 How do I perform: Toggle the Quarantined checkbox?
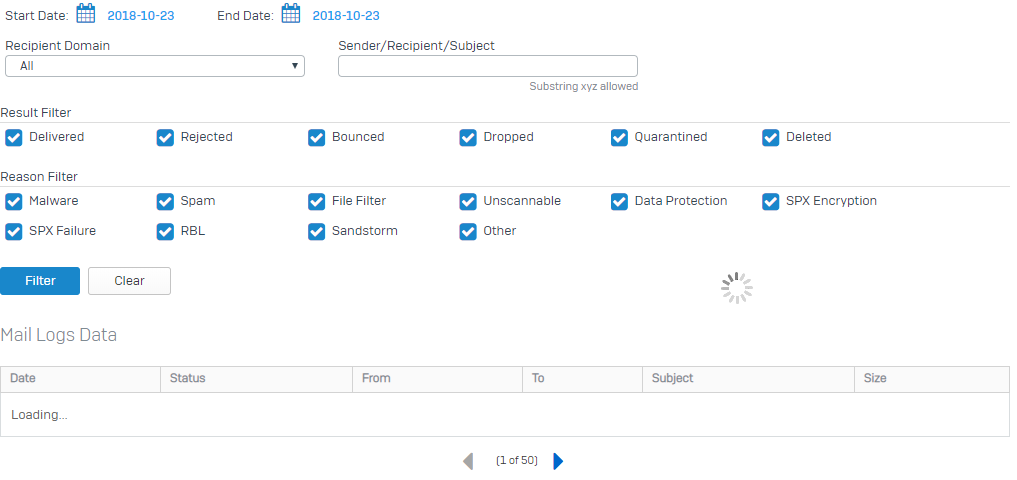click(x=619, y=138)
